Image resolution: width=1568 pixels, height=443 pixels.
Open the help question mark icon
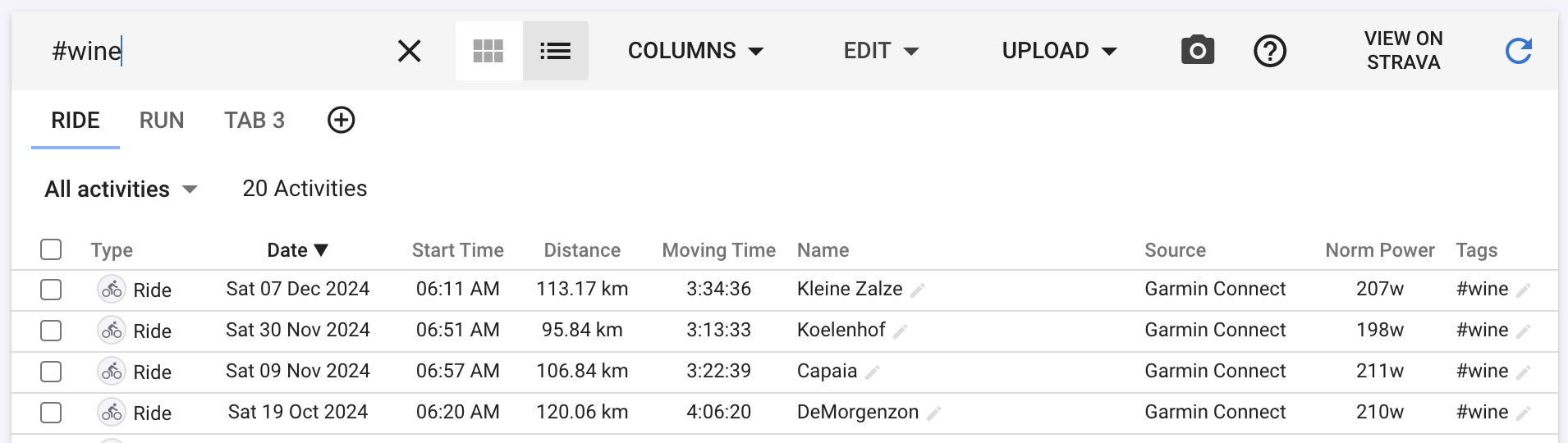coord(1270,51)
